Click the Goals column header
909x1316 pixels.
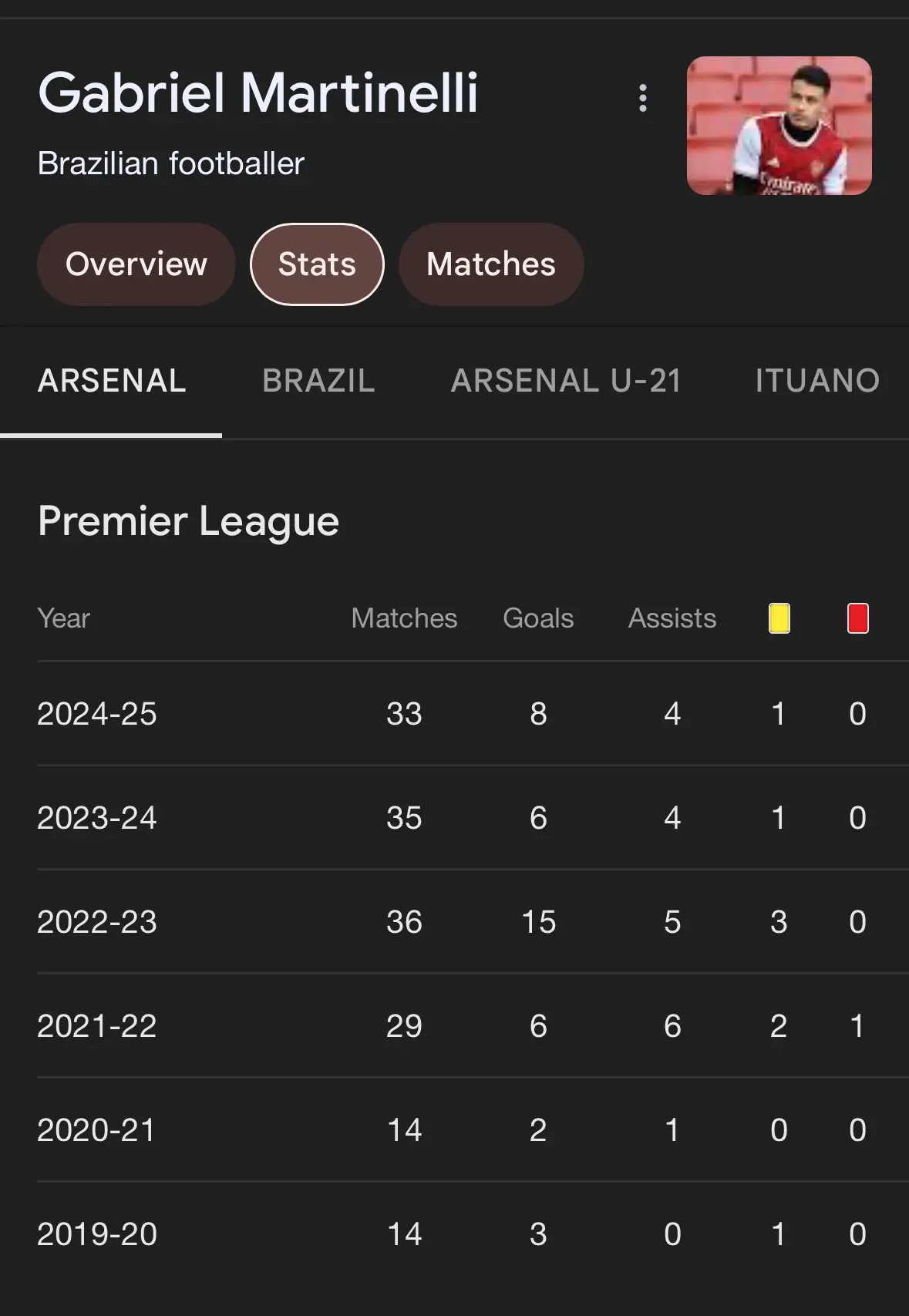pos(538,618)
